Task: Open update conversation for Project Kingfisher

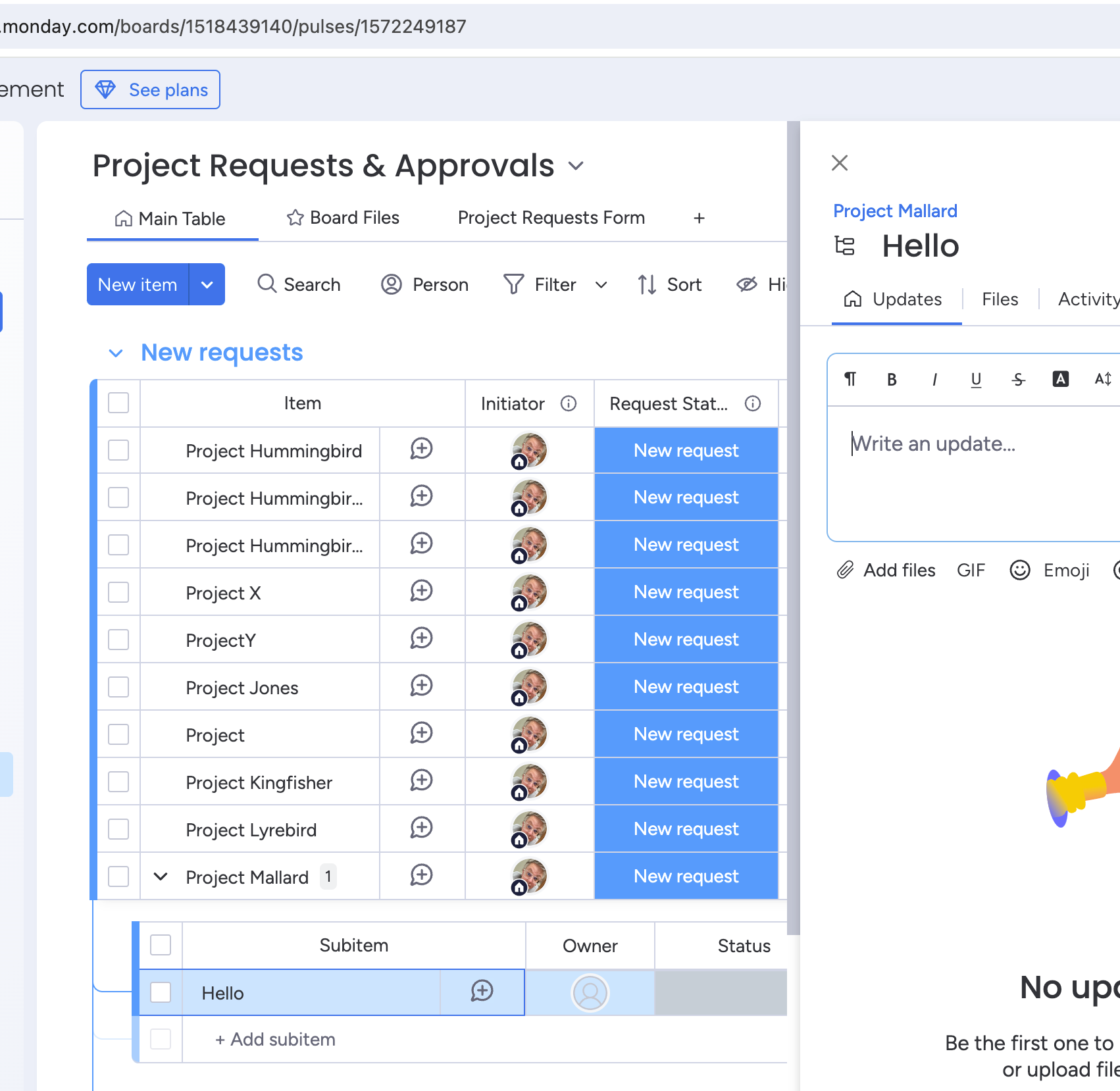Action: coord(421,782)
